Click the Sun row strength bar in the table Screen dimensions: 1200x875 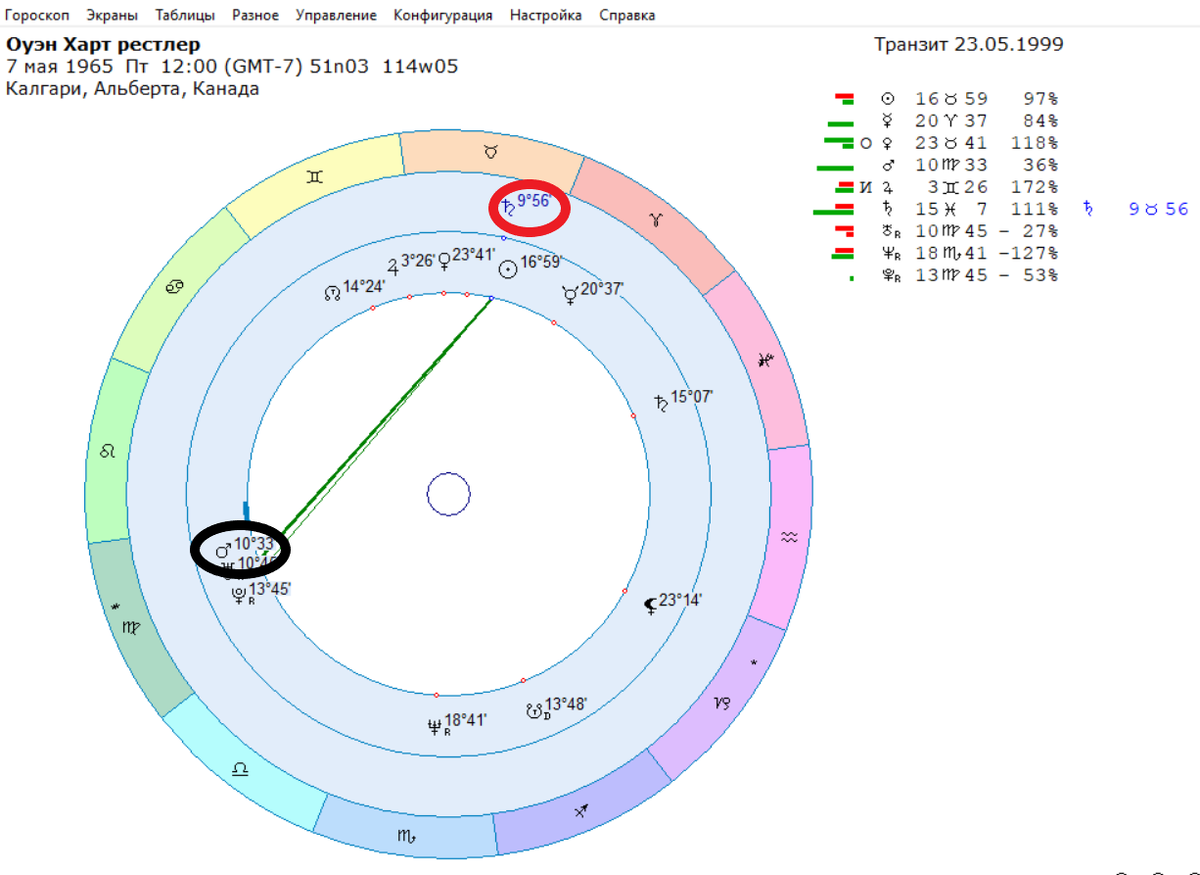point(846,97)
